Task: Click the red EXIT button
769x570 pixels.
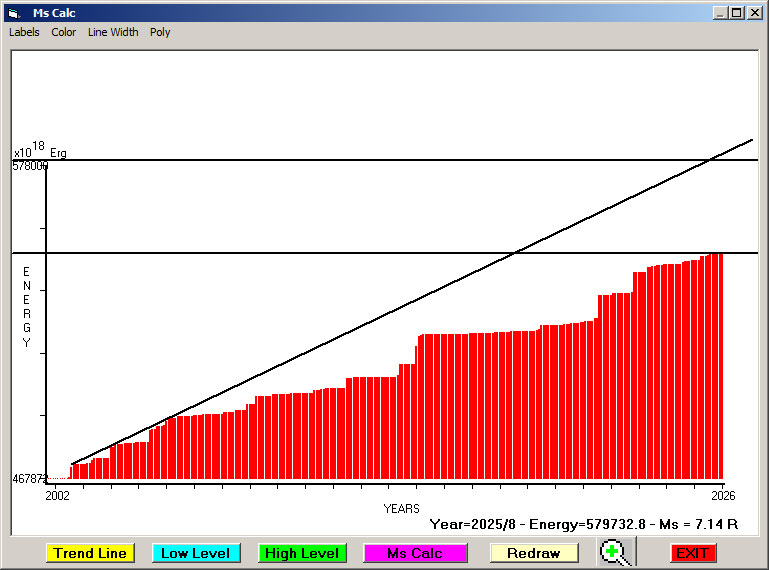Action: click(692, 553)
